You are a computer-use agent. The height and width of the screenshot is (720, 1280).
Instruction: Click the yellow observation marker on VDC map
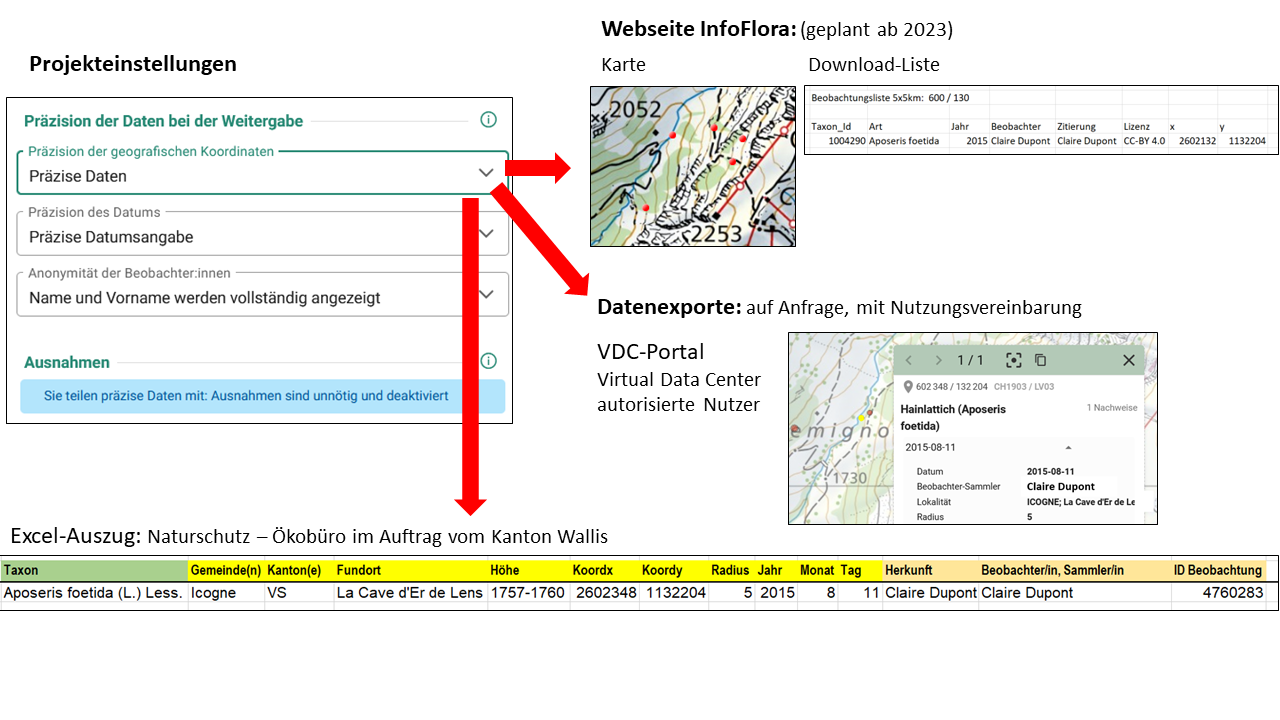tap(861, 418)
